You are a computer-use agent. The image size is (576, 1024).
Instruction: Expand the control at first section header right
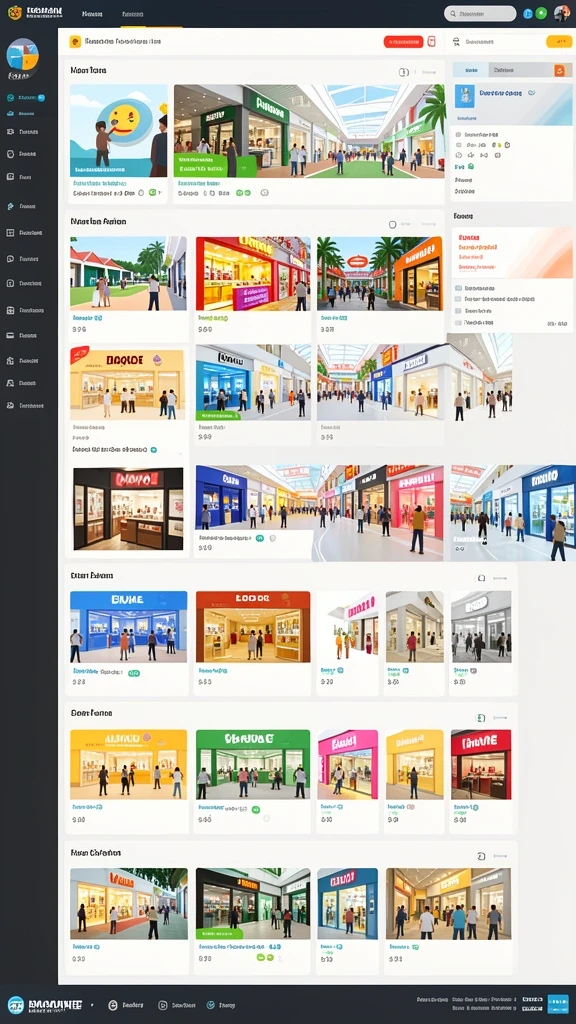click(x=404, y=72)
